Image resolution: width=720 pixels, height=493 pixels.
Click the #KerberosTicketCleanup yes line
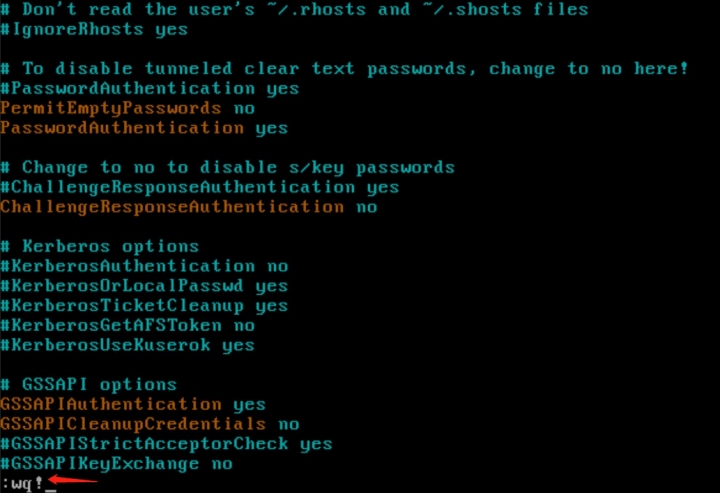[144, 306]
